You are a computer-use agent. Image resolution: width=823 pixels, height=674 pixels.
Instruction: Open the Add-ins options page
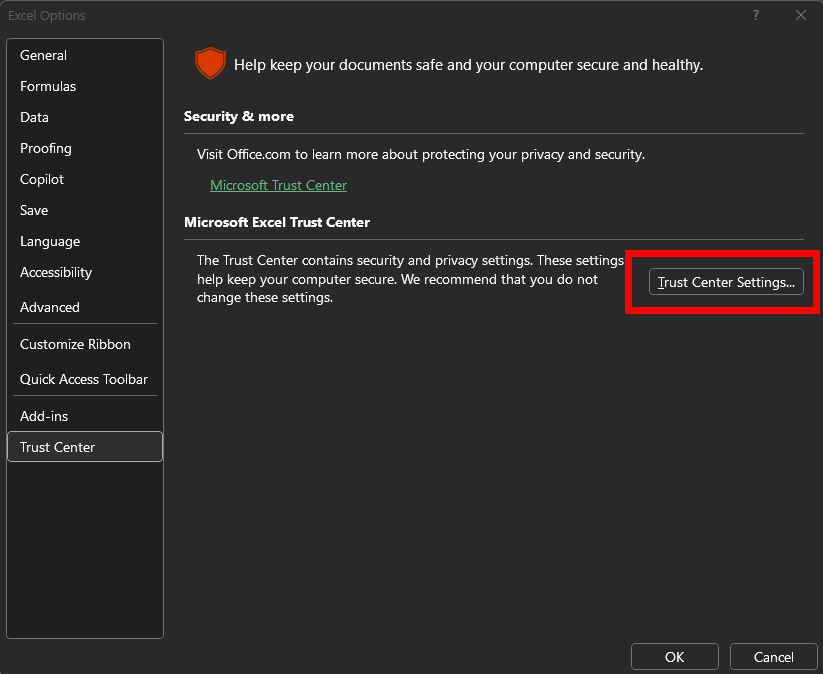(x=43, y=415)
